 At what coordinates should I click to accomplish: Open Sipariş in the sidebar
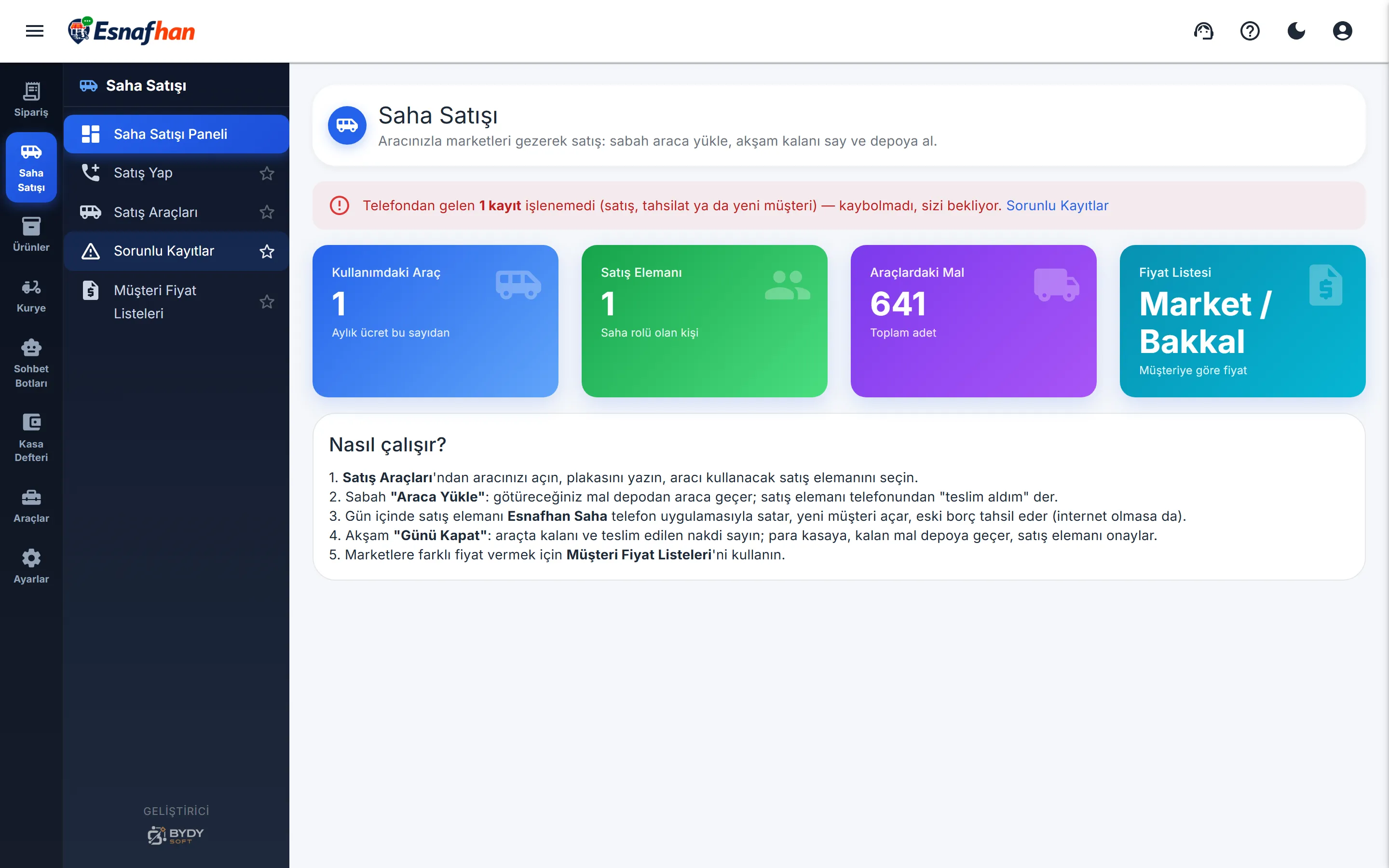(x=31, y=100)
